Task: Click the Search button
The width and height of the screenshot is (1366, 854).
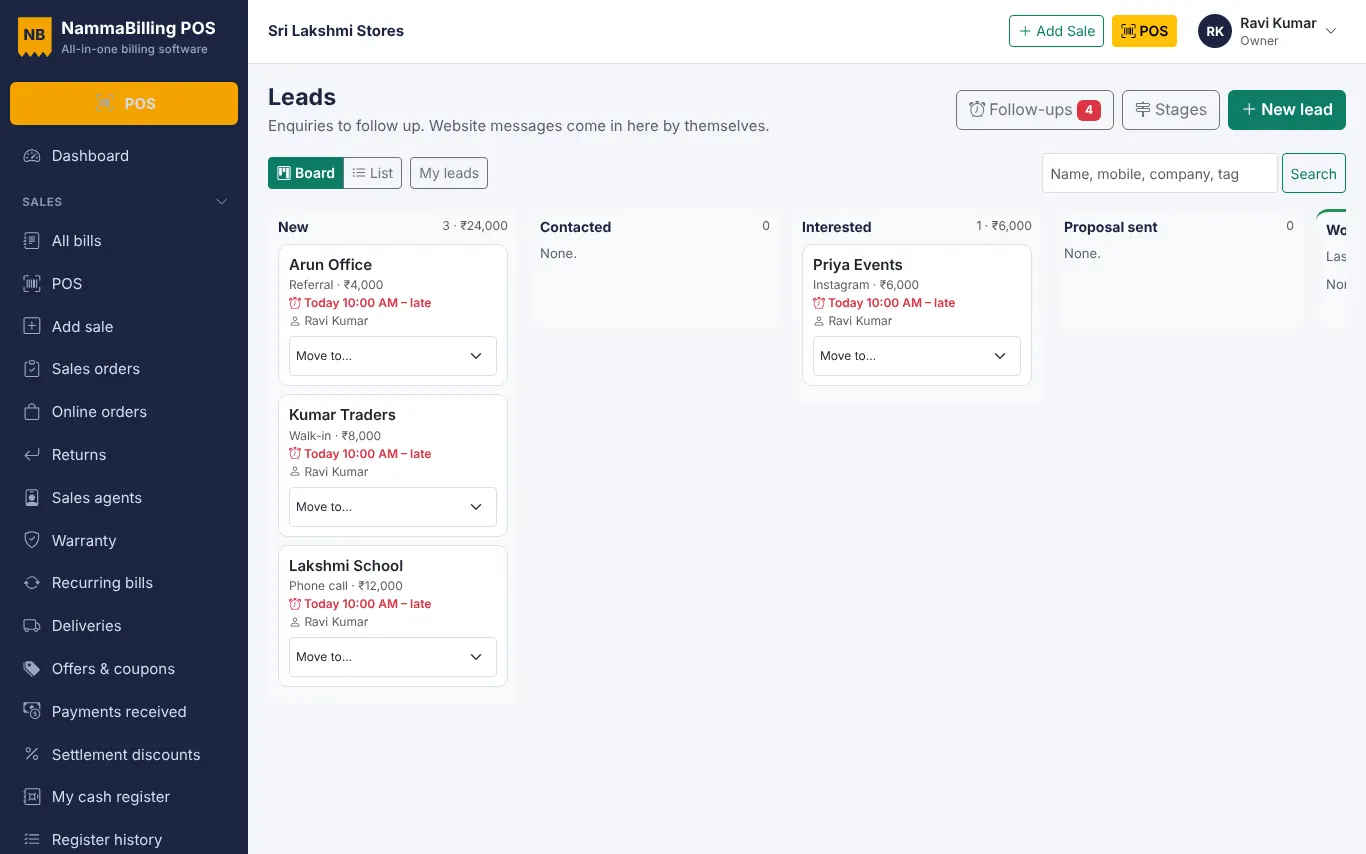Action: point(1314,173)
